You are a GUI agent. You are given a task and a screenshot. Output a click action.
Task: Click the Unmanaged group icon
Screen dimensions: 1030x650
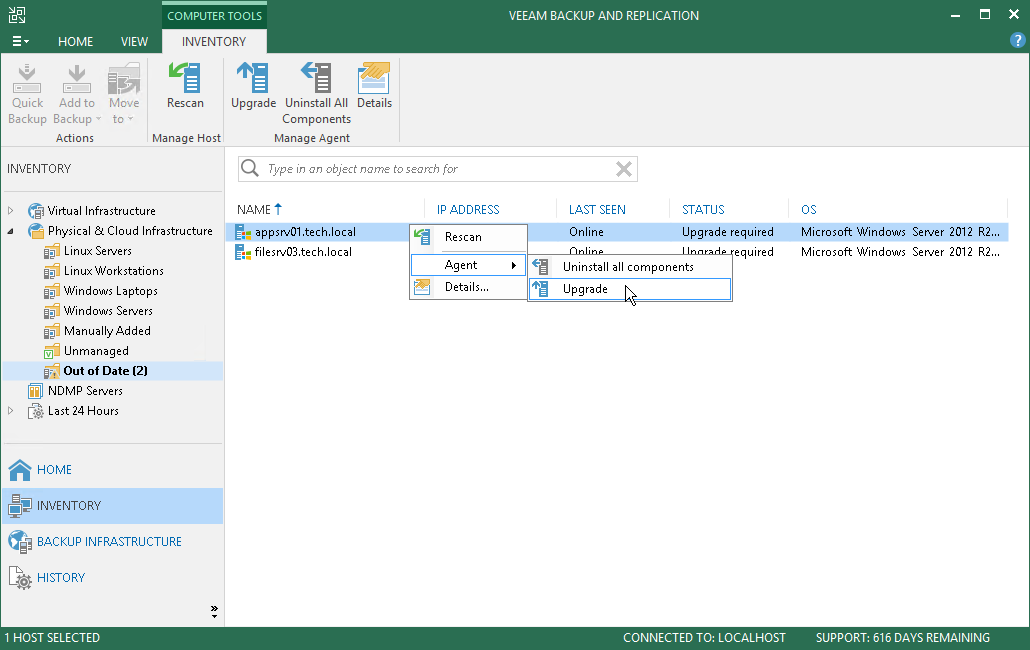coord(51,351)
